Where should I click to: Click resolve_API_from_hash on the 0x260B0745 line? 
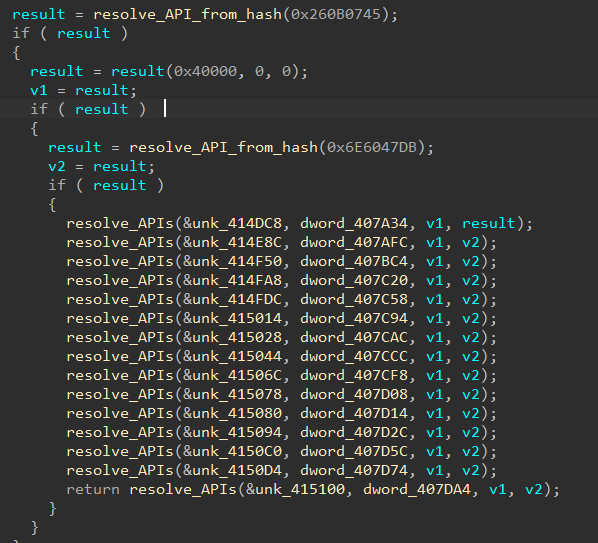tap(188, 14)
